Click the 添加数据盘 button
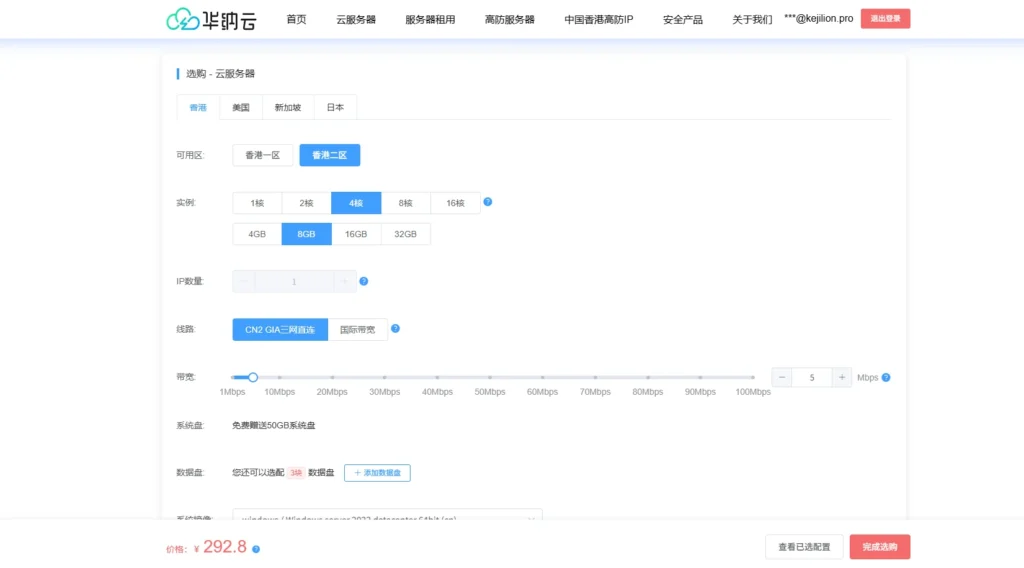The height and width of the screenshot is (568, 1024). [377, 472]
